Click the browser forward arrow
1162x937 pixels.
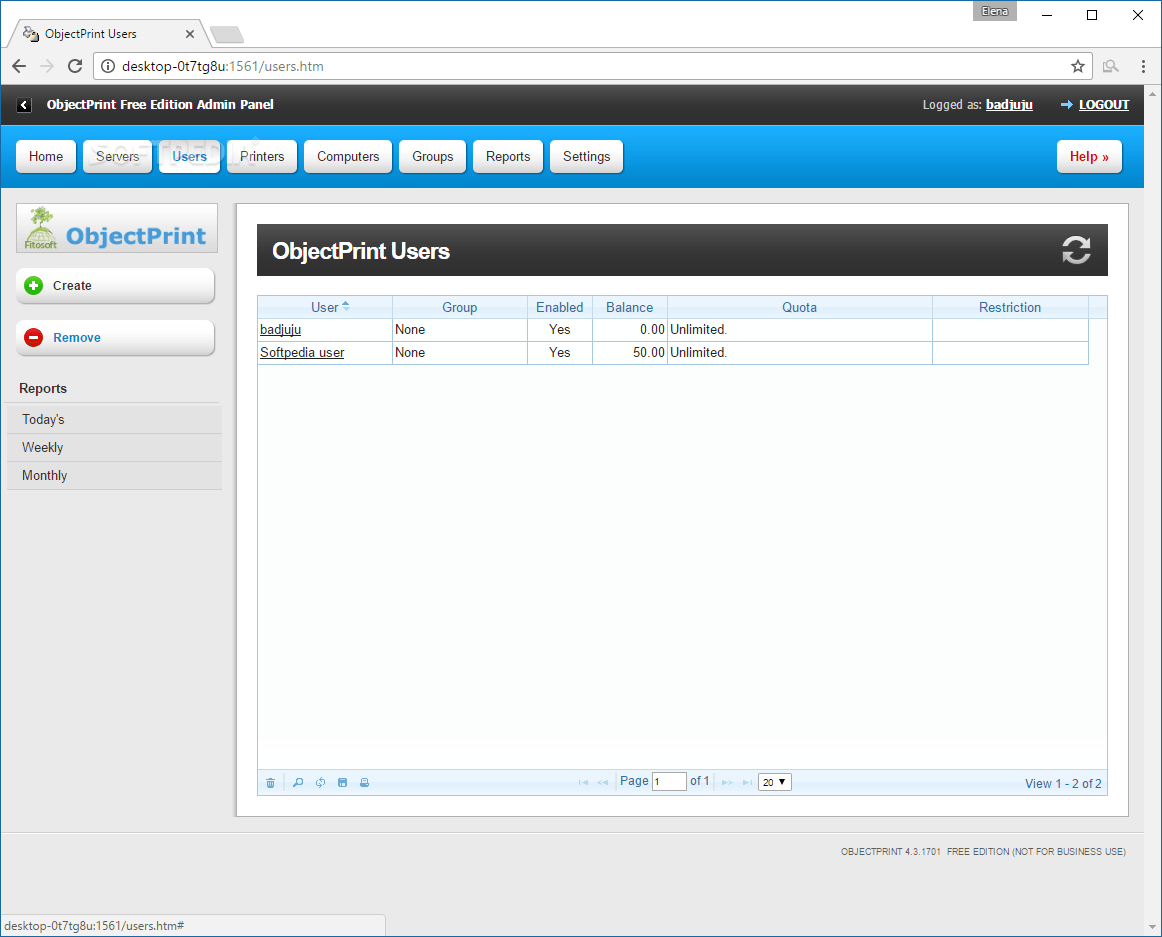click(47, 66)
